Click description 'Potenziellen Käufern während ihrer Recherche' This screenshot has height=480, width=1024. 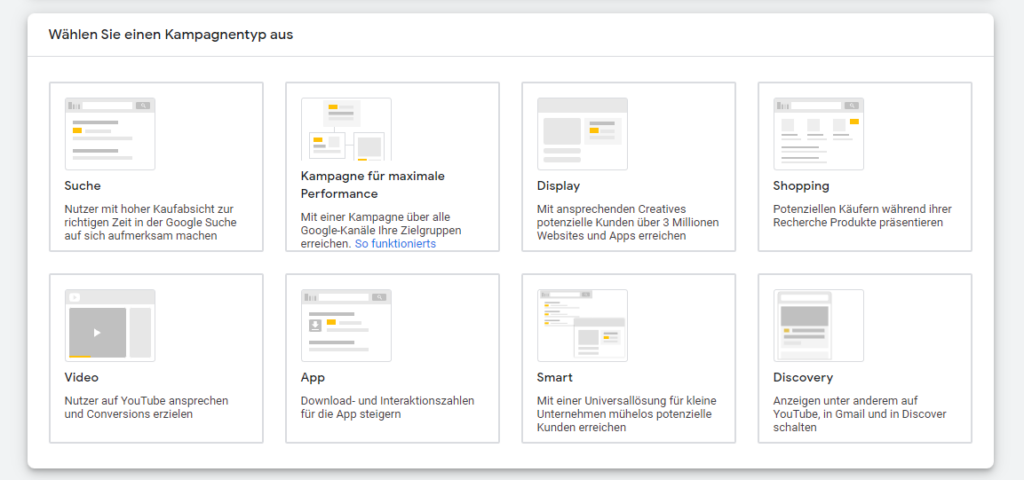[x=863, y=216]
